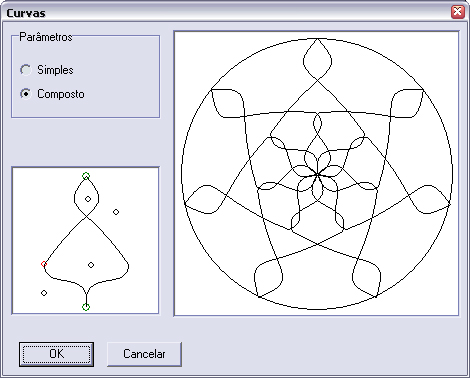Click control point in center of curve body

pos(91,265)
